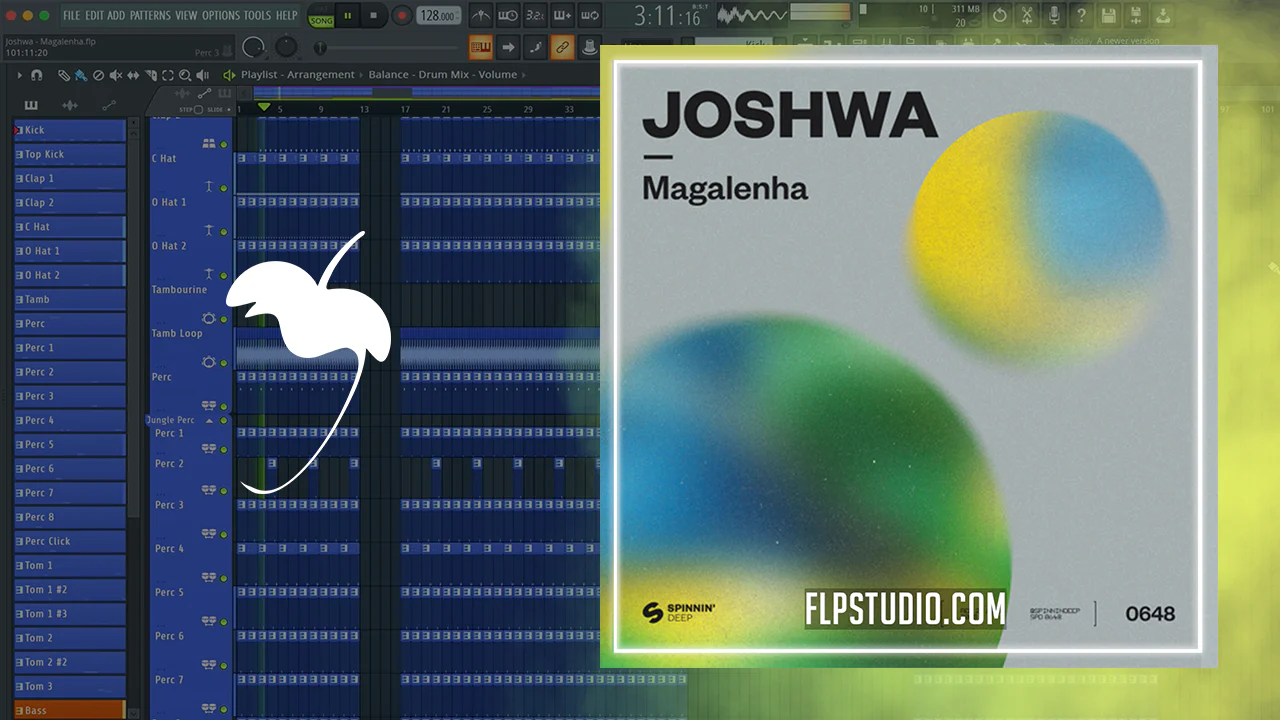Click the overdub blend recording icon
Image resolution: width=1280 pixels, height=720 pixels.
coord(562,16)
